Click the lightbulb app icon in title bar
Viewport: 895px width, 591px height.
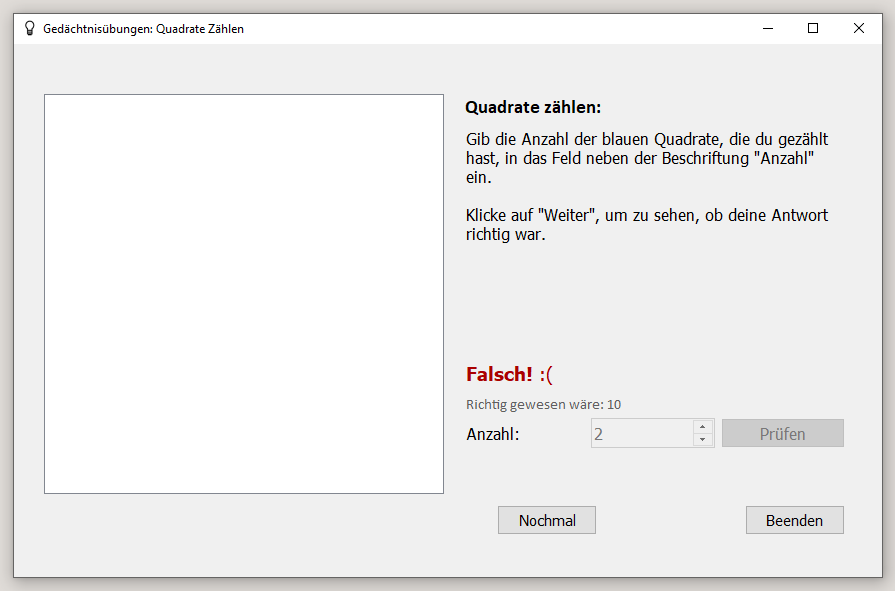pyautogui.click(x=30, y=29)
